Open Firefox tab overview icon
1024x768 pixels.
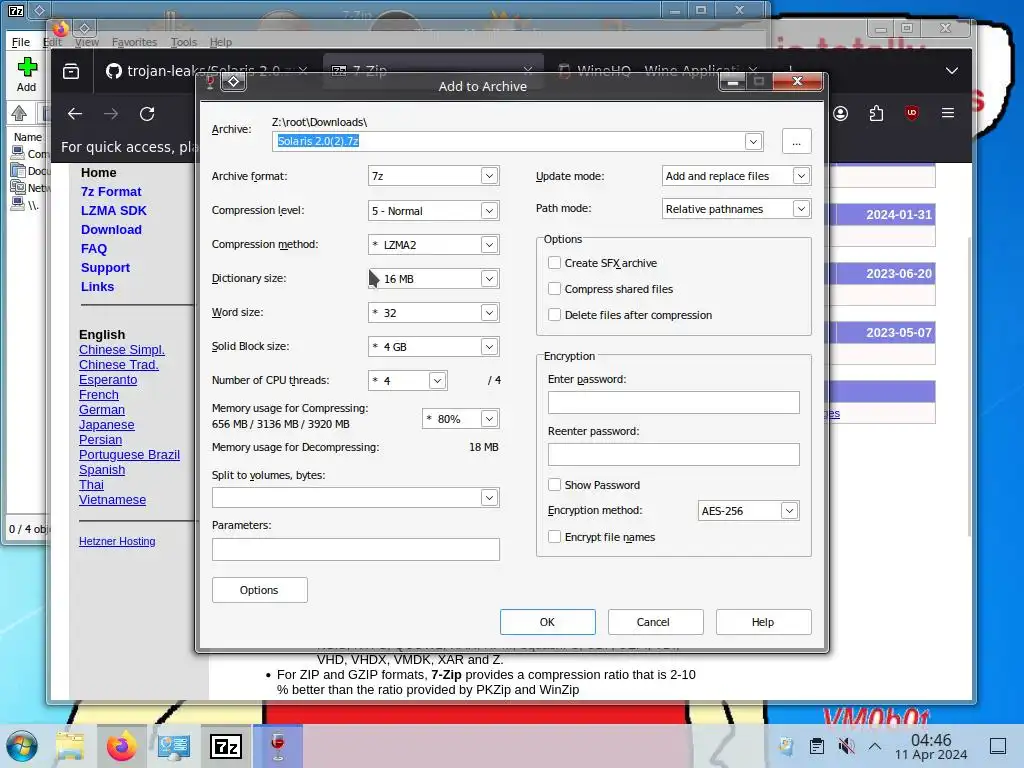tap(71, 71)
